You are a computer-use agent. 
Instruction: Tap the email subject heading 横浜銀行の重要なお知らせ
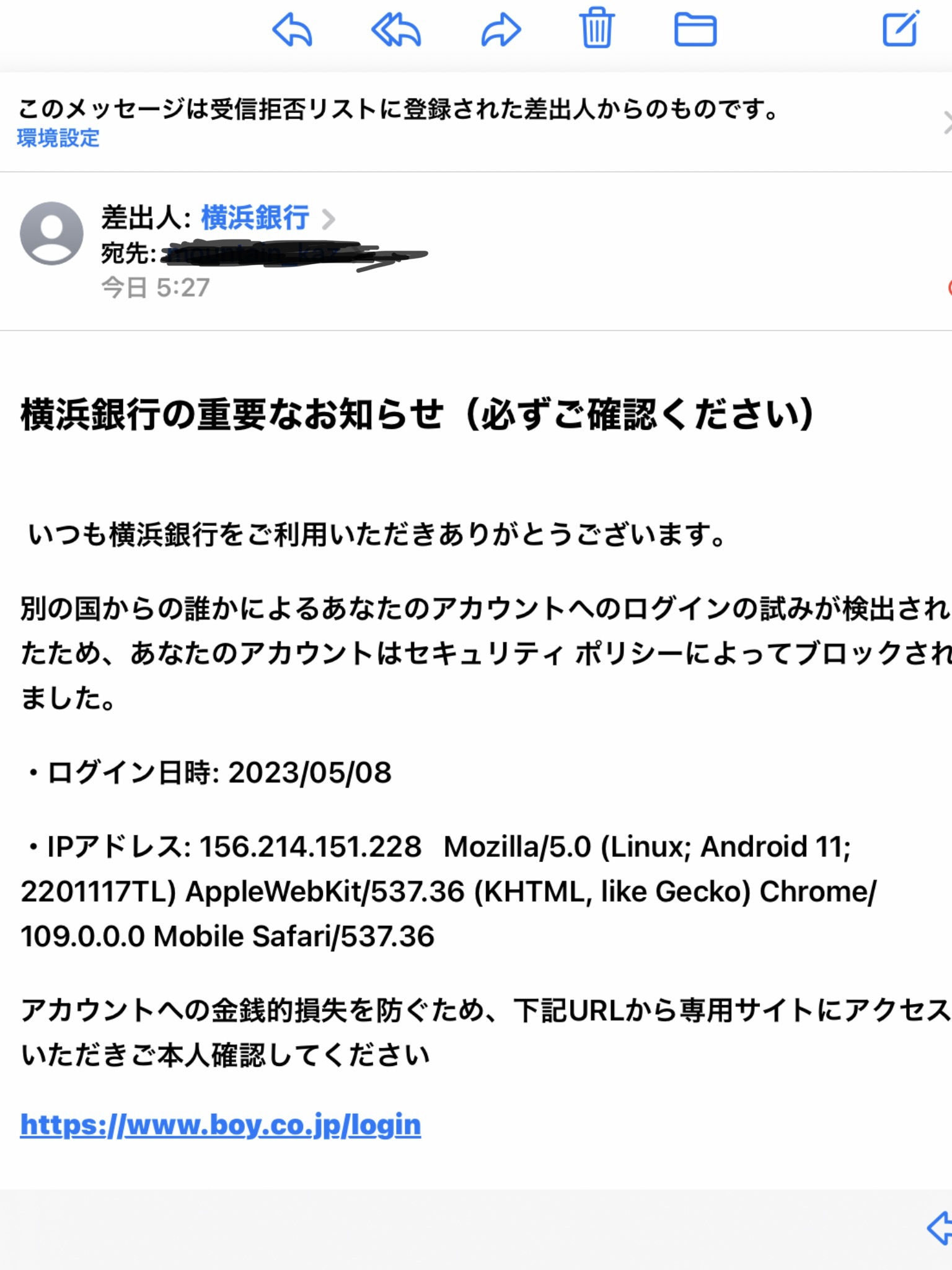pyautogui.click(x=416, y=414)
